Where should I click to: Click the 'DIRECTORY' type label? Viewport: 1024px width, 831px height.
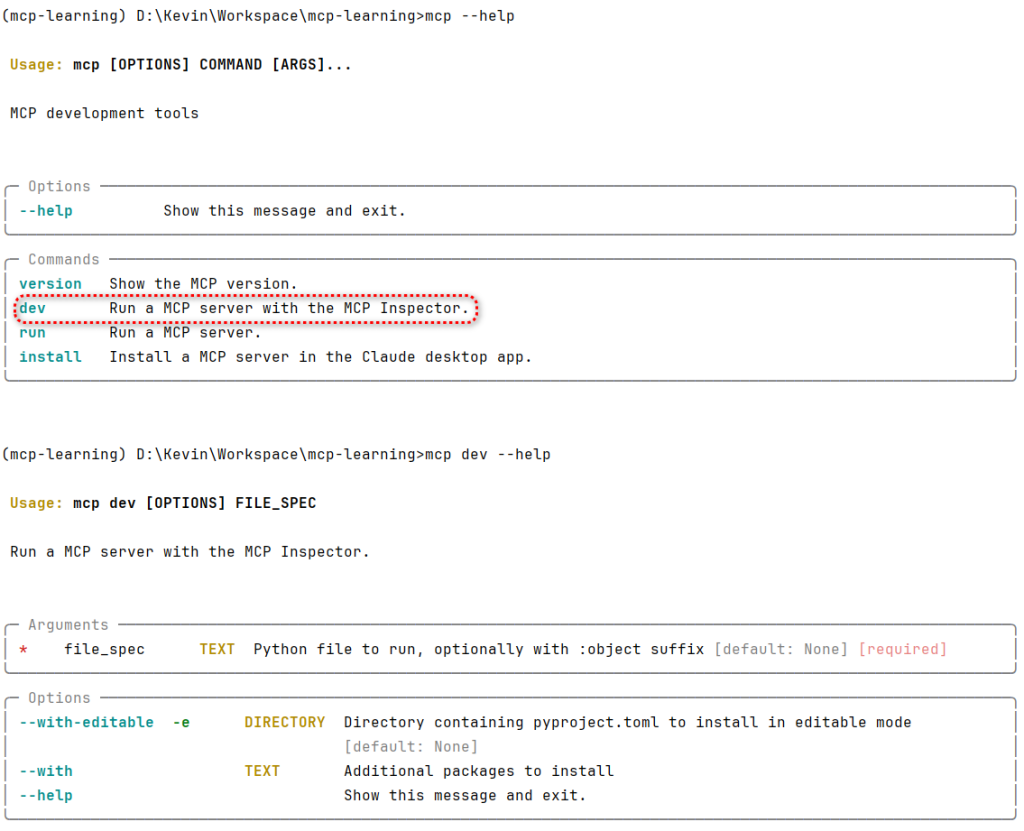pos(284,723)
